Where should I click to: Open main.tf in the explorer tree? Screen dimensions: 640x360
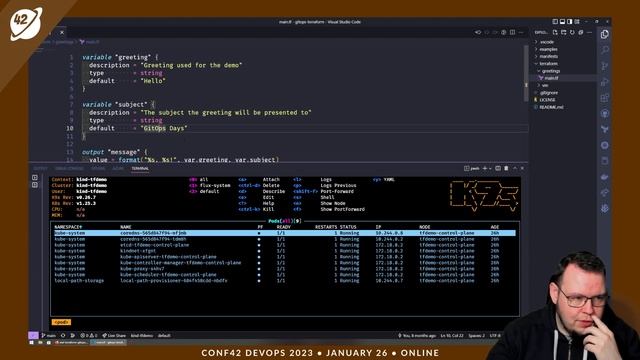pos(551,78)
